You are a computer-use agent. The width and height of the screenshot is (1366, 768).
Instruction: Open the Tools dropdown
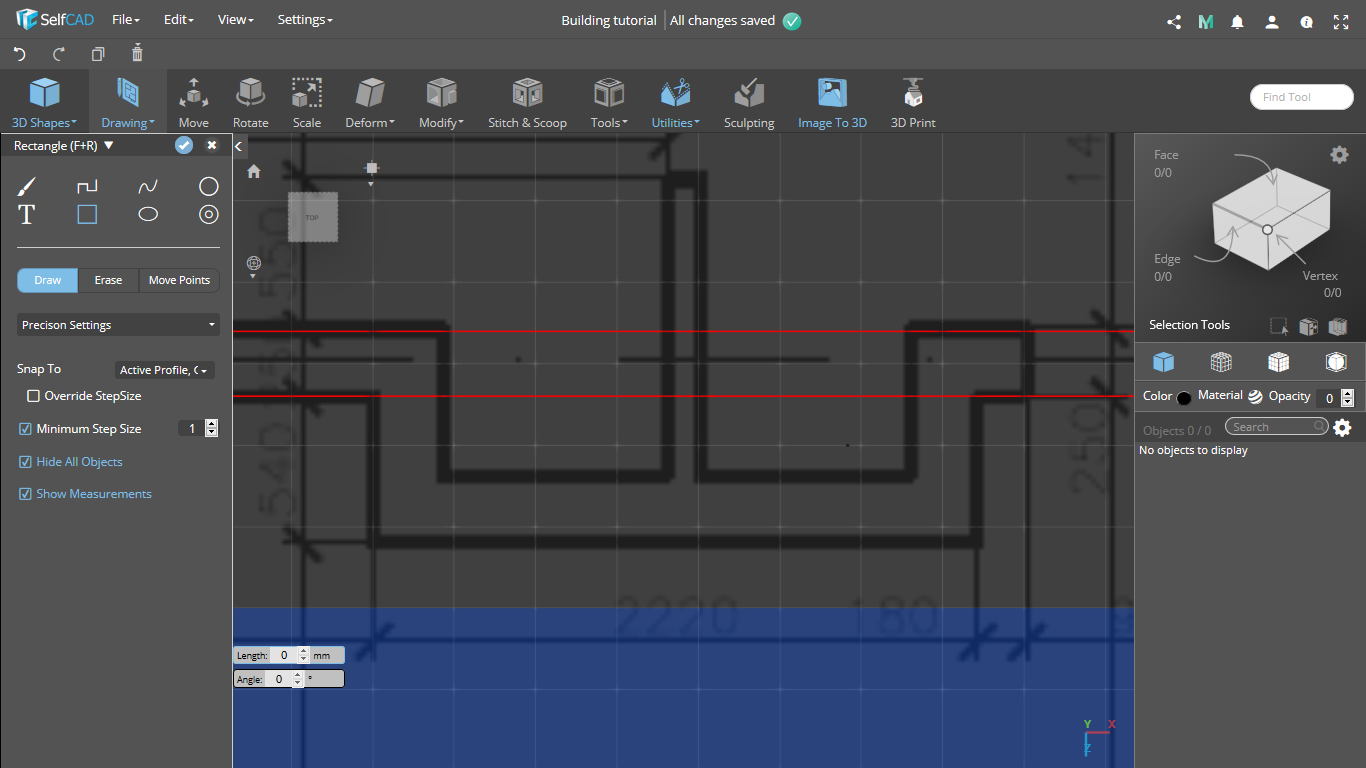pos(608,103)
